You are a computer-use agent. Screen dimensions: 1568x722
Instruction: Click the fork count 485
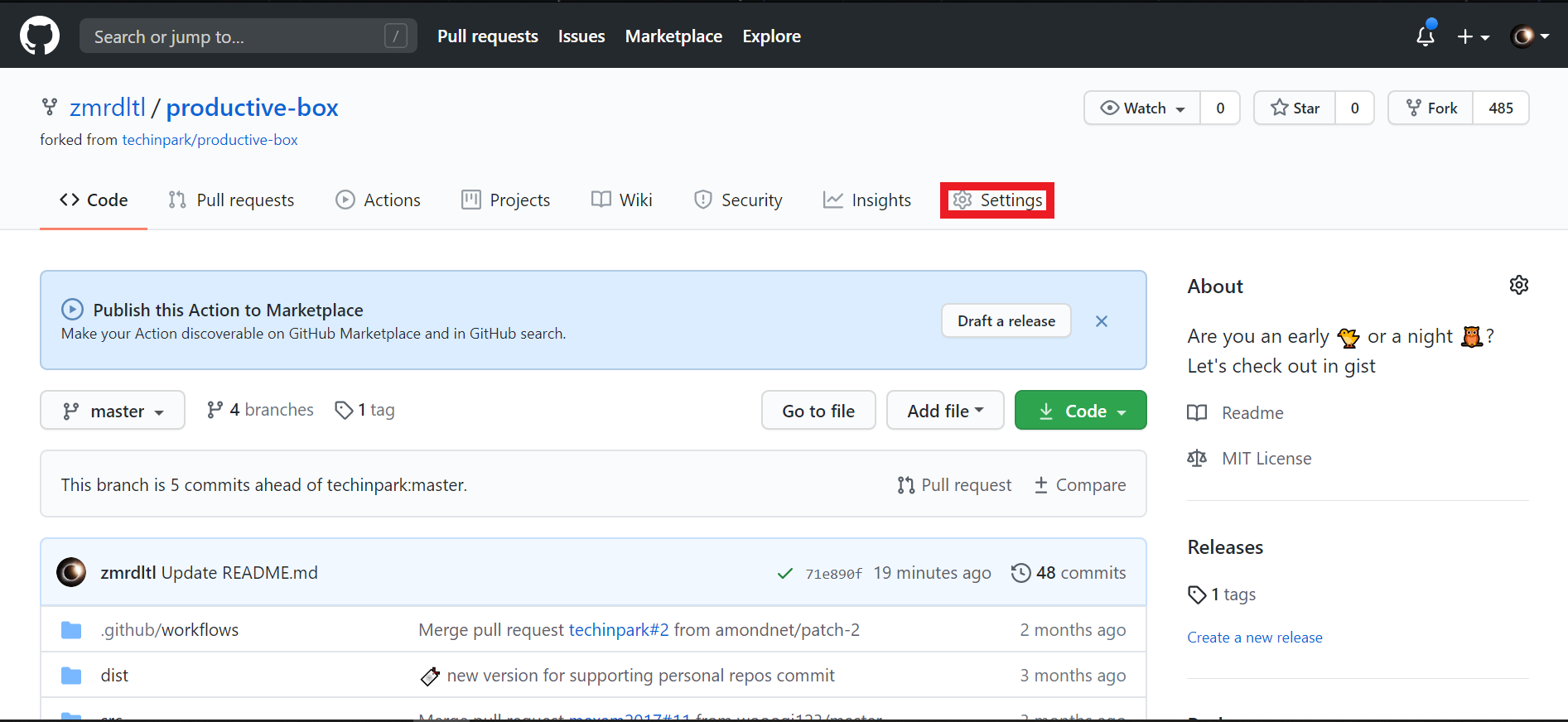coord(1501,108)
